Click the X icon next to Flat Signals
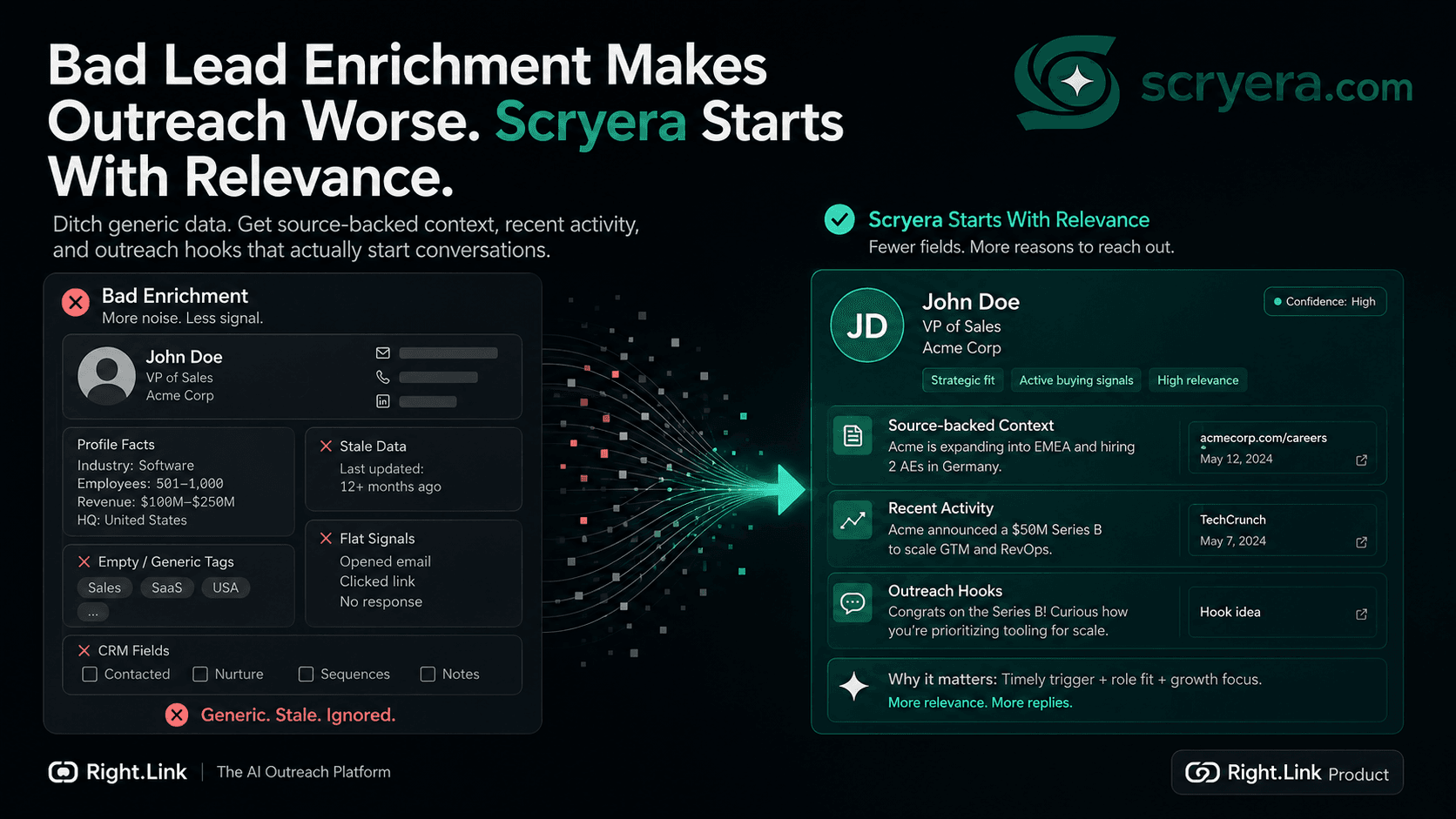The height and width of the screenshot is (819, 1456). click(326, 538)
